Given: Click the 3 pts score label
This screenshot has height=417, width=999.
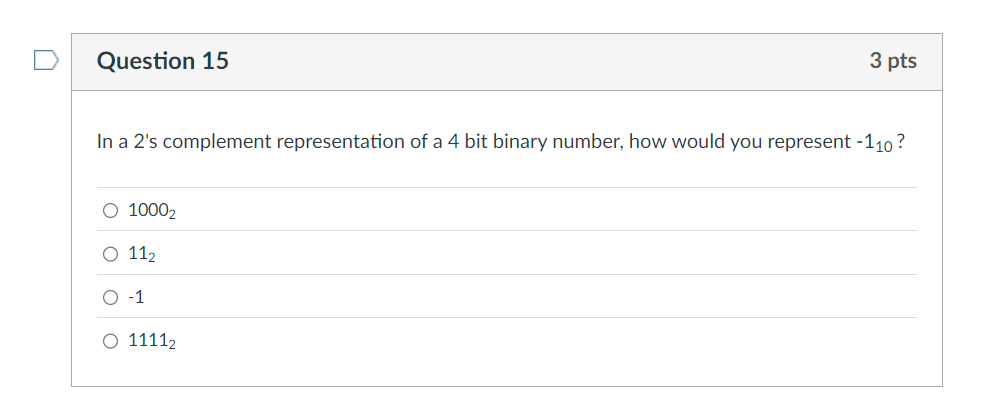Looking at the screenshot, I should click(893, 61).
